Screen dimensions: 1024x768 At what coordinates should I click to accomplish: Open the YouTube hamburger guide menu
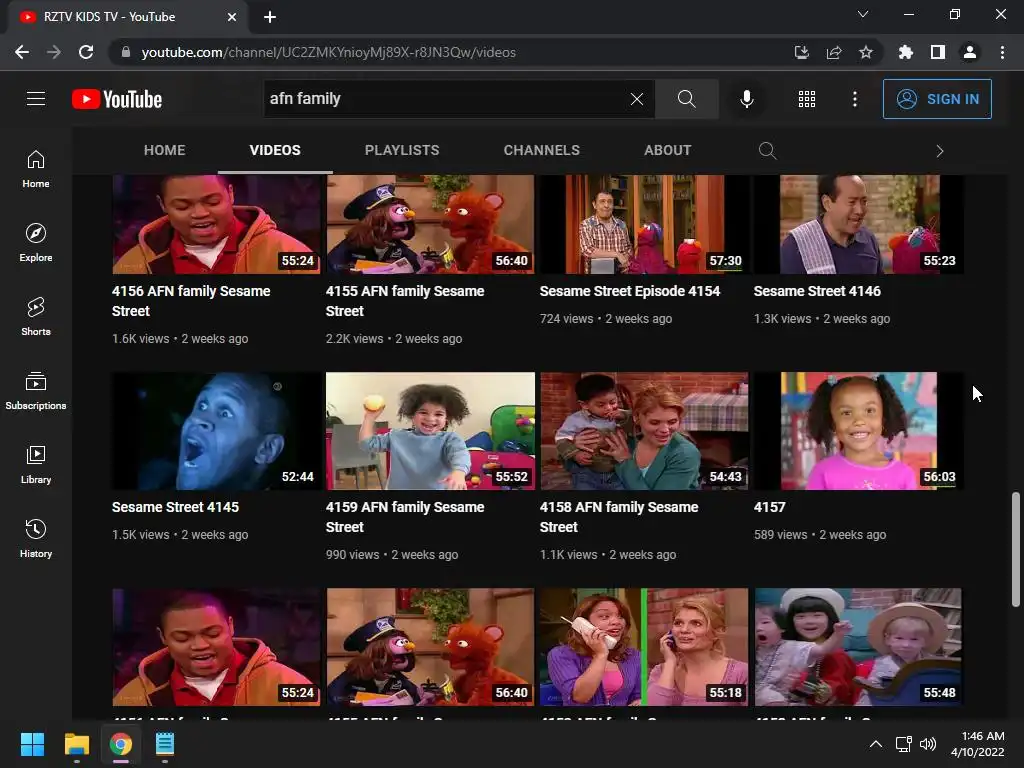tap(36, 99)
